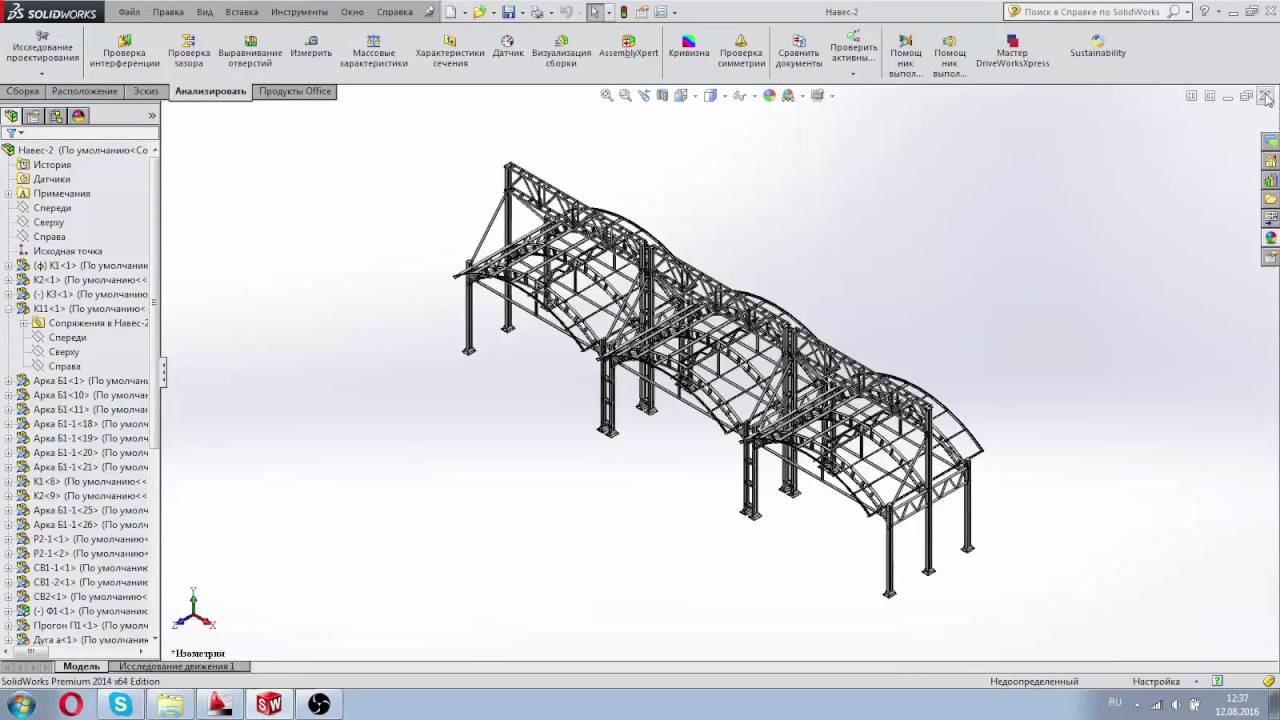Expand Исследование проектирования dropdown arrow
The image size is (1280, 720).
tap(42, 73)
